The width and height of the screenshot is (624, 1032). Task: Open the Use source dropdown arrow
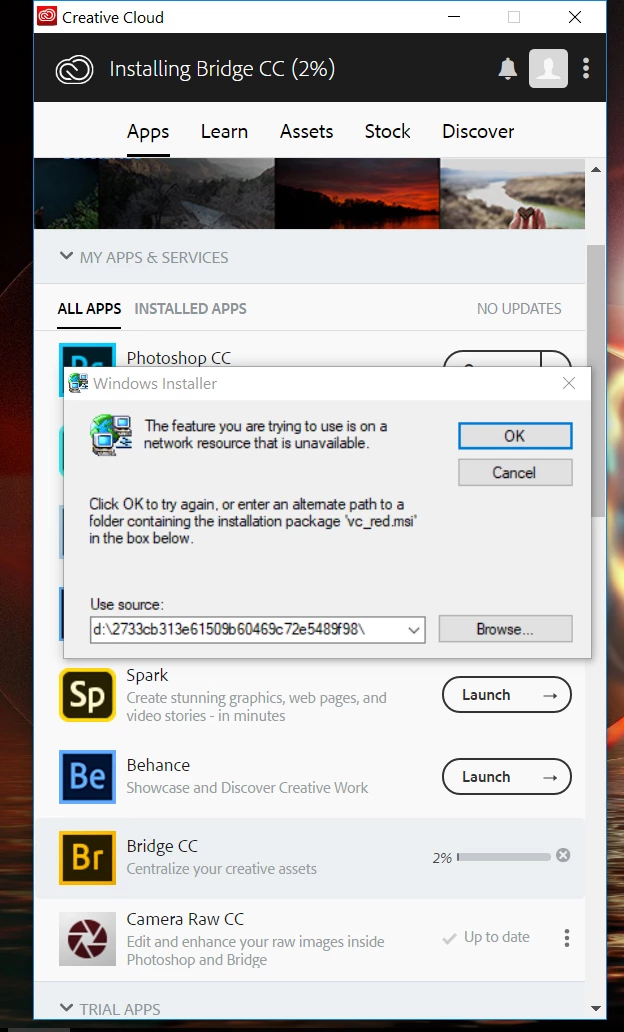tap(414, 630)
